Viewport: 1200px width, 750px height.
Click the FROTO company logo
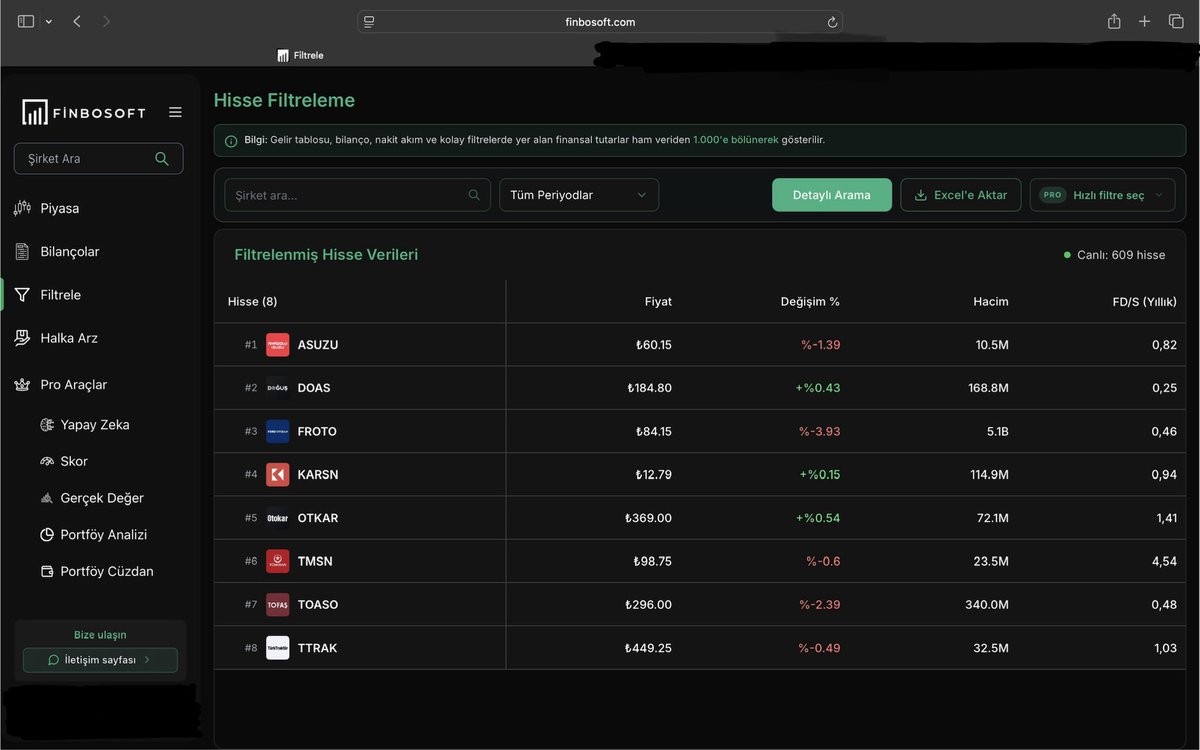[x=277, y=431]
